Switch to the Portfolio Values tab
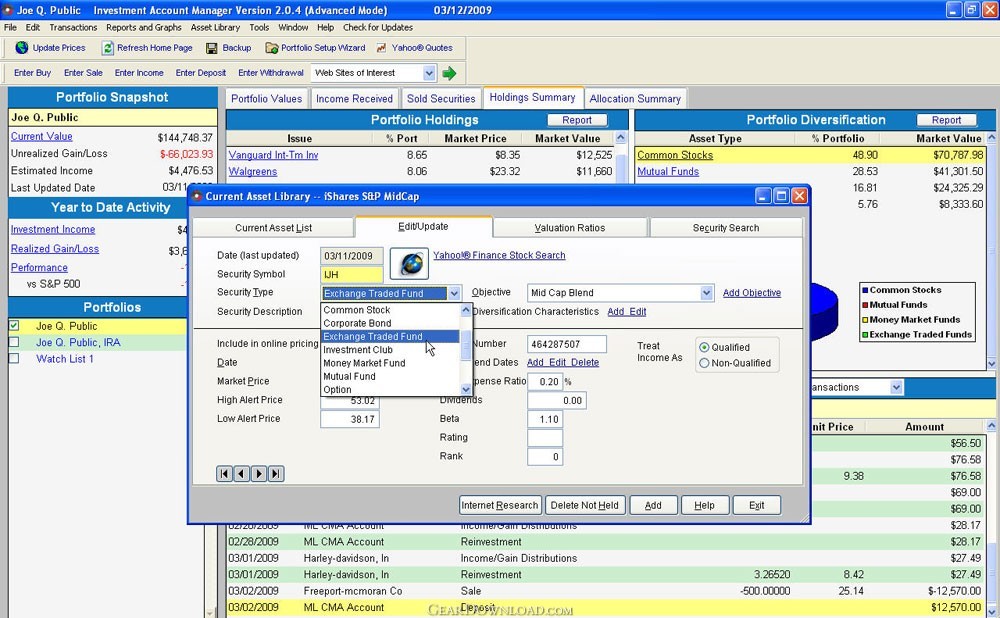This screenshot has width=1000, height=618. (x=267, y=99)
